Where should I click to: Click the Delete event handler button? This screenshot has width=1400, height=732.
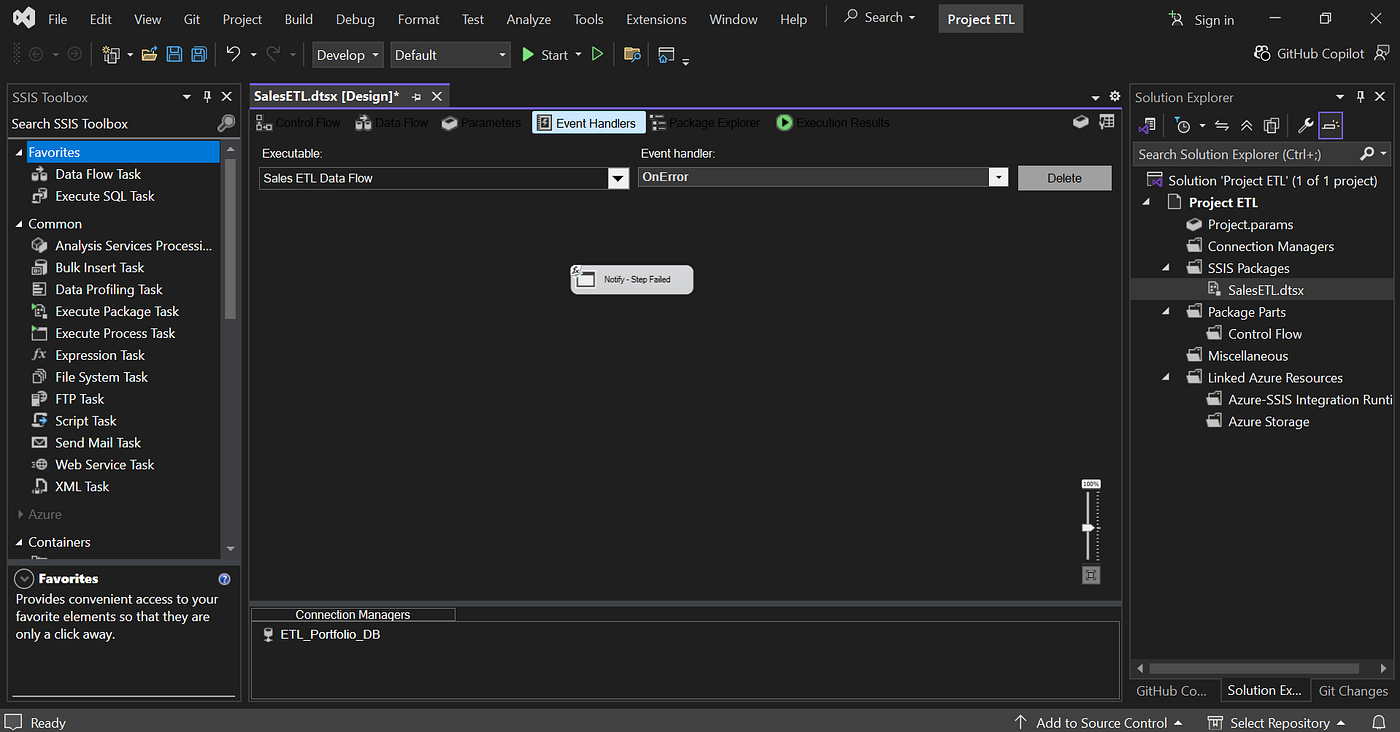(1064, 178)
